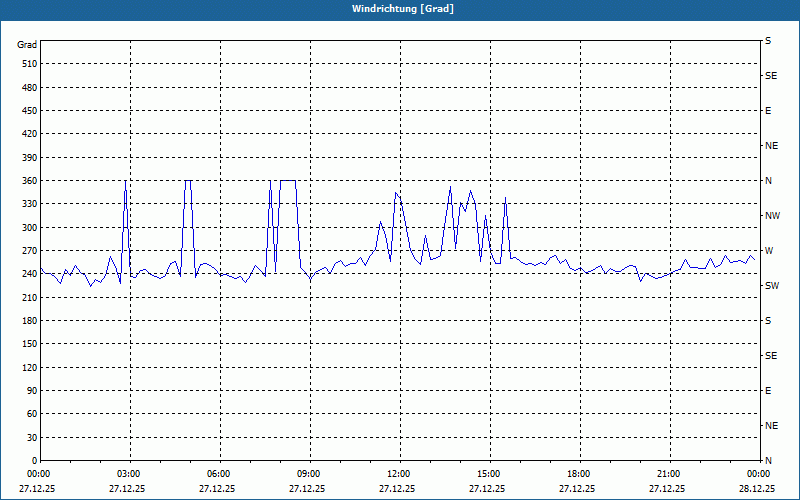Click the 03:00 time label on the x-axis
The width and height of the screenshot is (800, 500).
(x=128, y=474)
